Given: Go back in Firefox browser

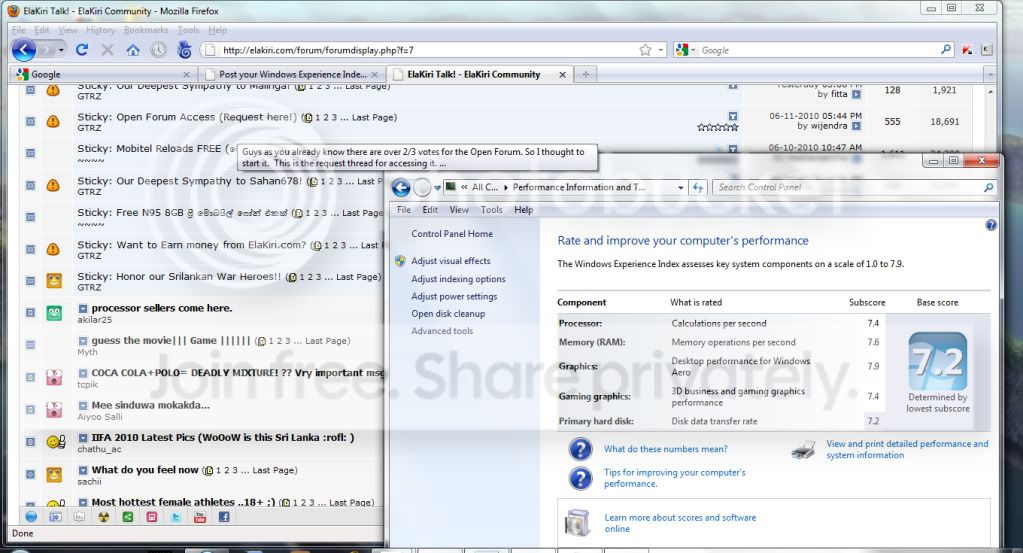Looking at the screenshot, I should click(24, 50).
